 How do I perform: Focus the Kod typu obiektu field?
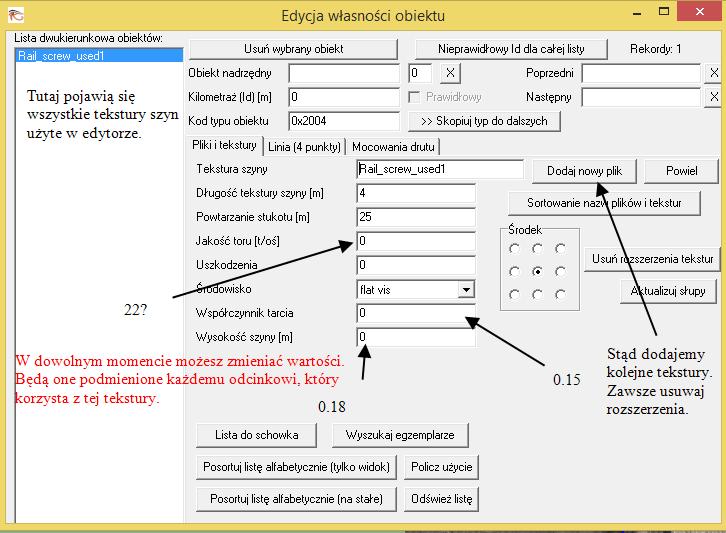click(x=344, y=121)
